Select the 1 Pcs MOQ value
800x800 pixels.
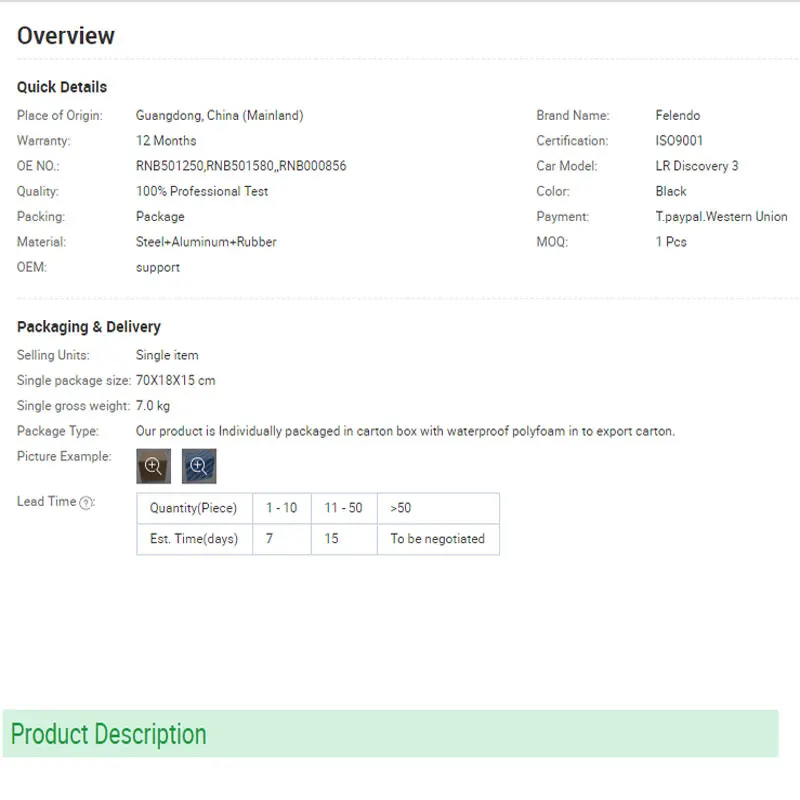click(x=671, y=242)
